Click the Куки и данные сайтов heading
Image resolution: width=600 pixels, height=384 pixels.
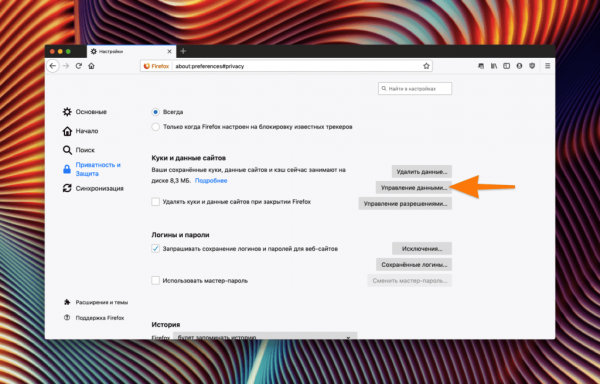click(189, 158)
